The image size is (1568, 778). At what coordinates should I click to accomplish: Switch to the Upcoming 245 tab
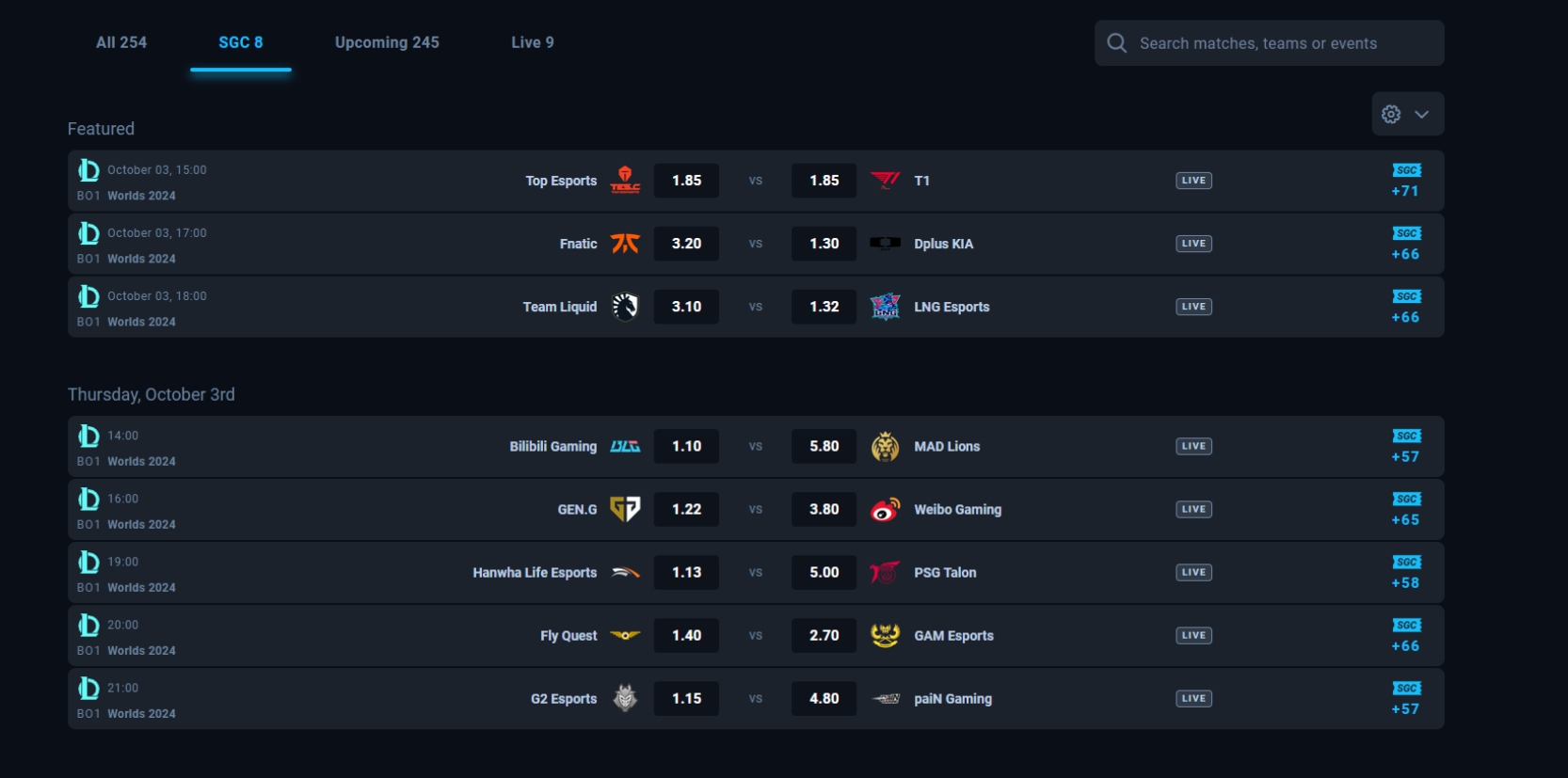(387, 42)
